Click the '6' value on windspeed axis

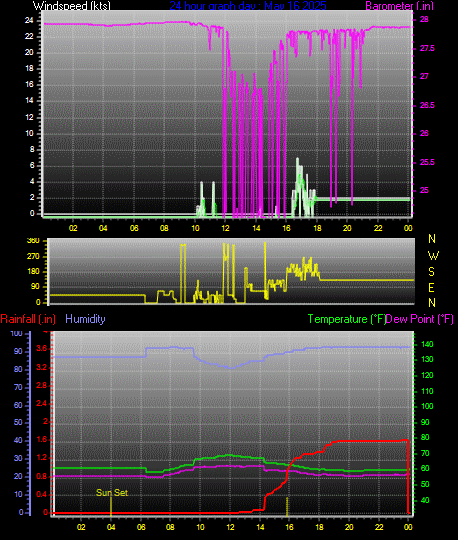point(32,165)
